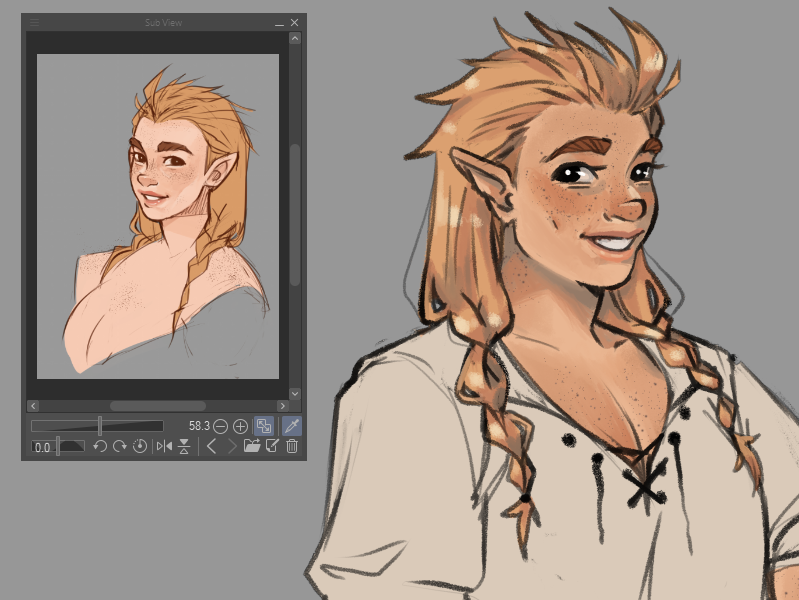The height and width of the screenshot is (600, 799).
Task: Rotate the reference image left
Action: pyautogui.click(x=100, y=446)
